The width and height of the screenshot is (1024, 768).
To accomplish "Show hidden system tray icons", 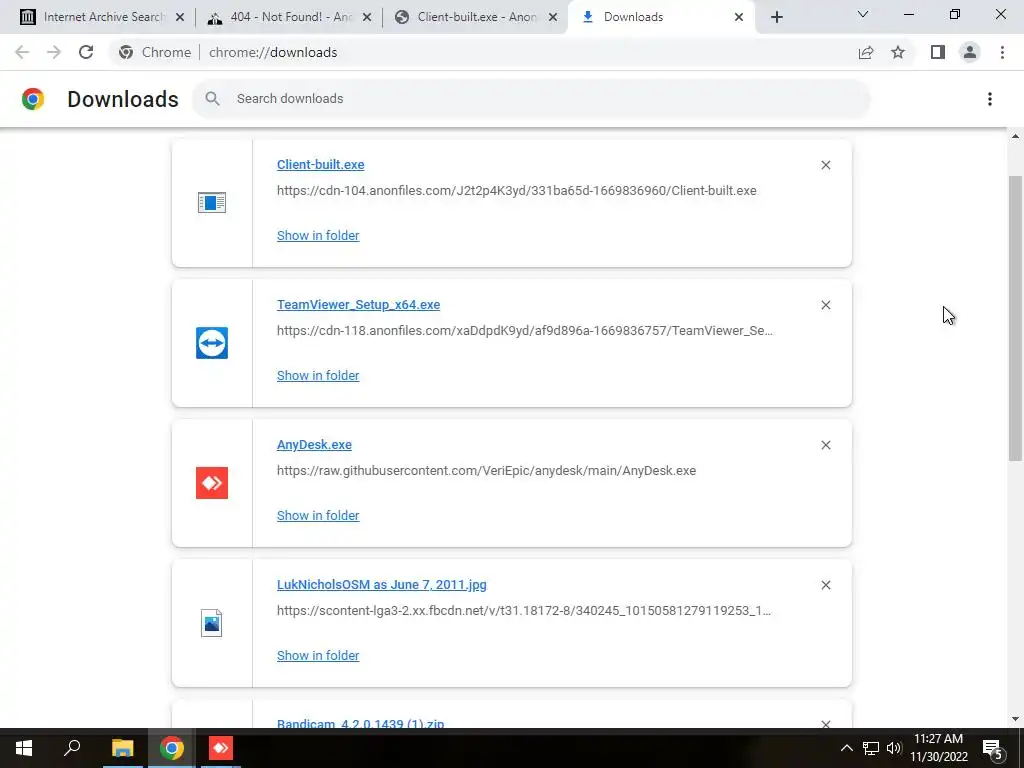I will [846, 748].
